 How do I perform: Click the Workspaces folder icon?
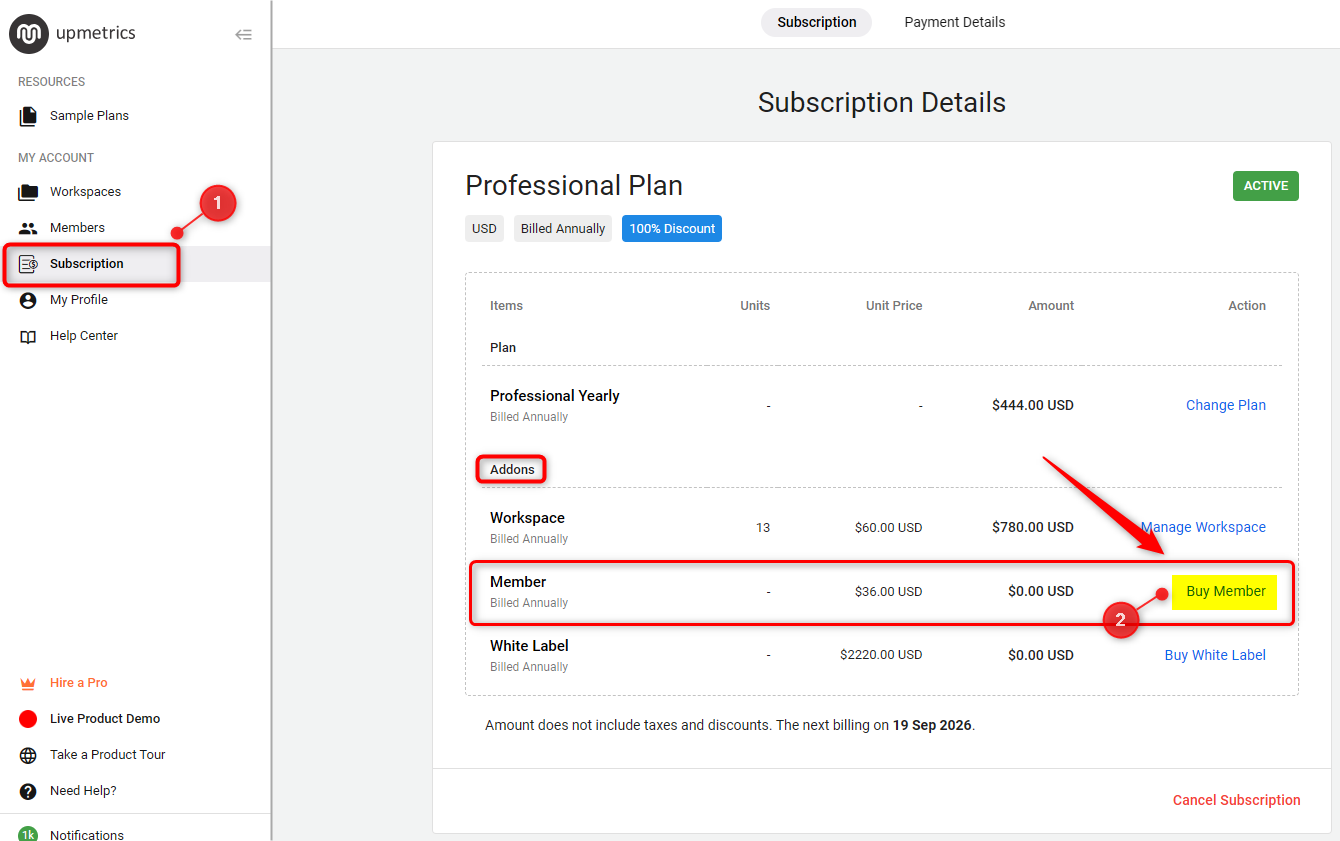(x=28, y=192)
